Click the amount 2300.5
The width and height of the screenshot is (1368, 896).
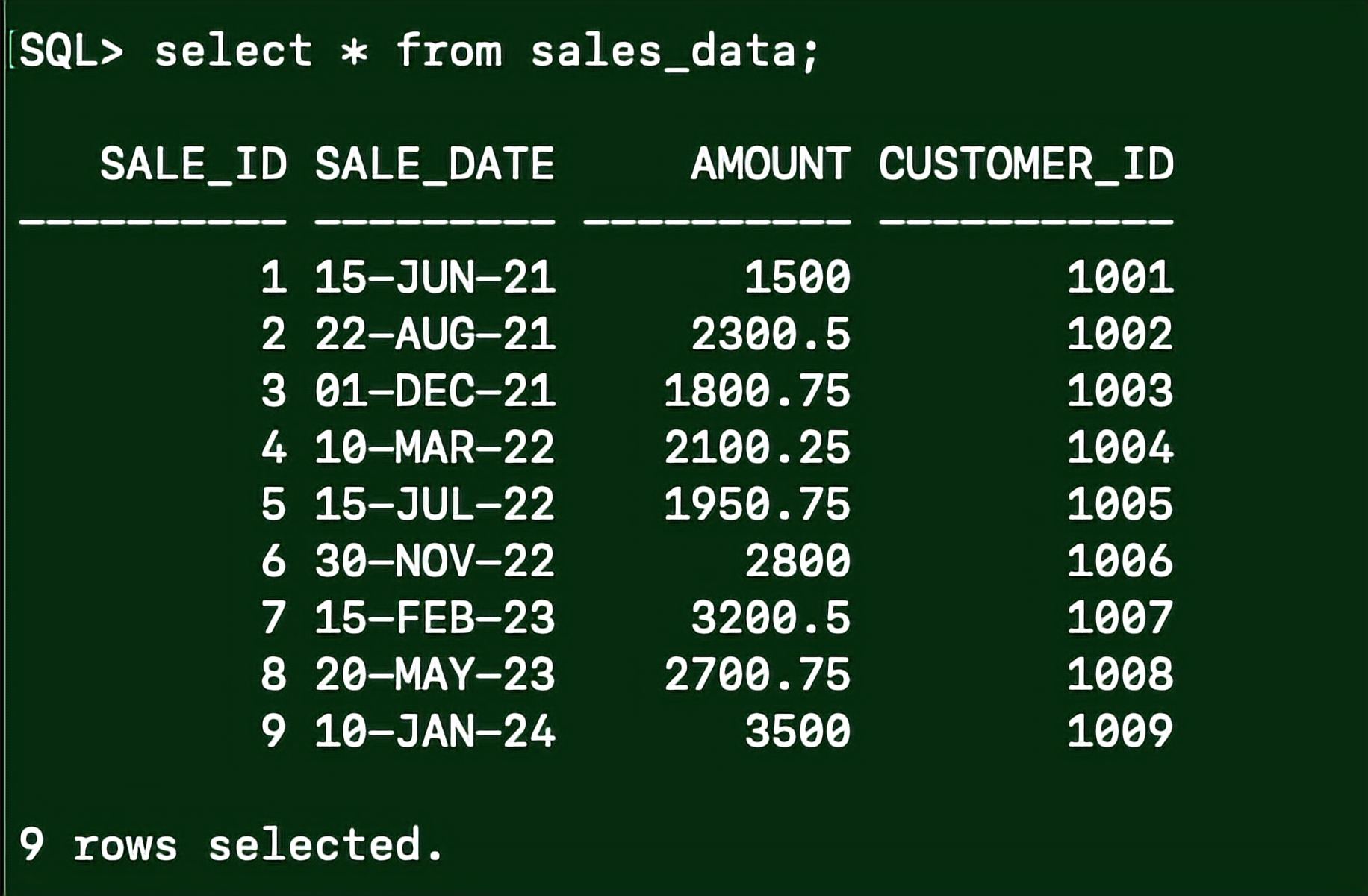pyautogui.click(x=771, y=334)
